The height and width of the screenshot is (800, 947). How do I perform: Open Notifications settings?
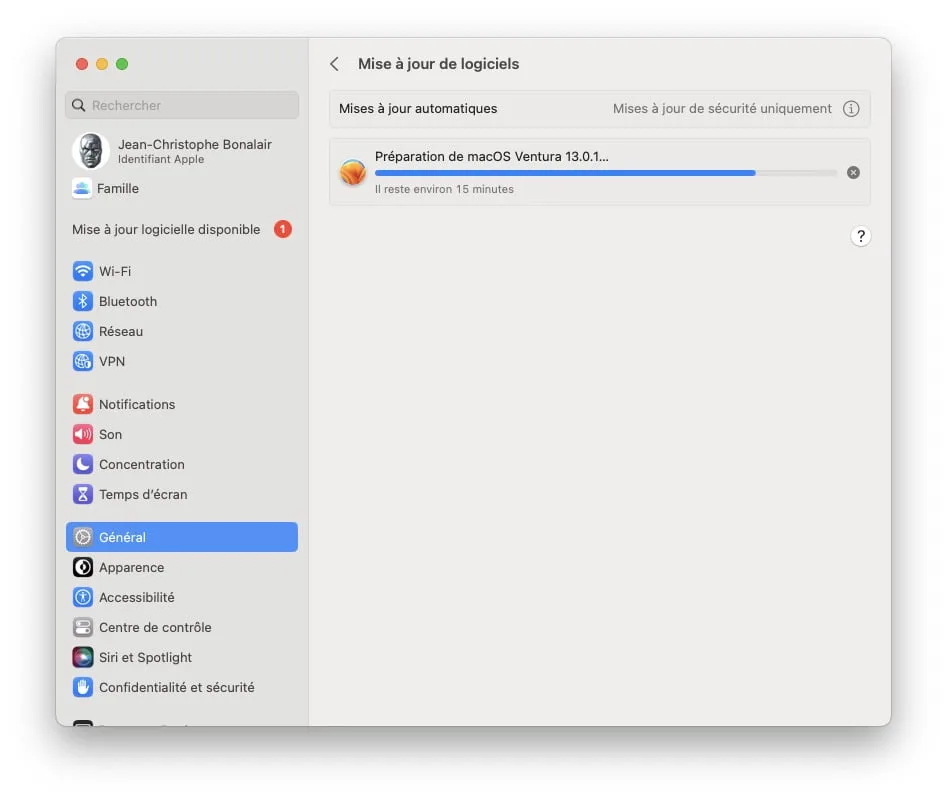(83, 404)
